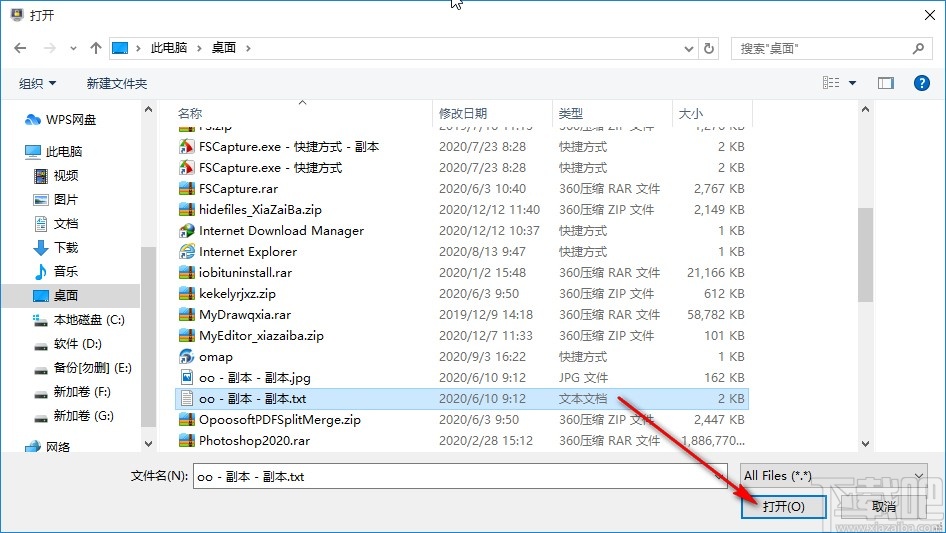
Task: Click the 取消 button
Action: tap(883, 506)
